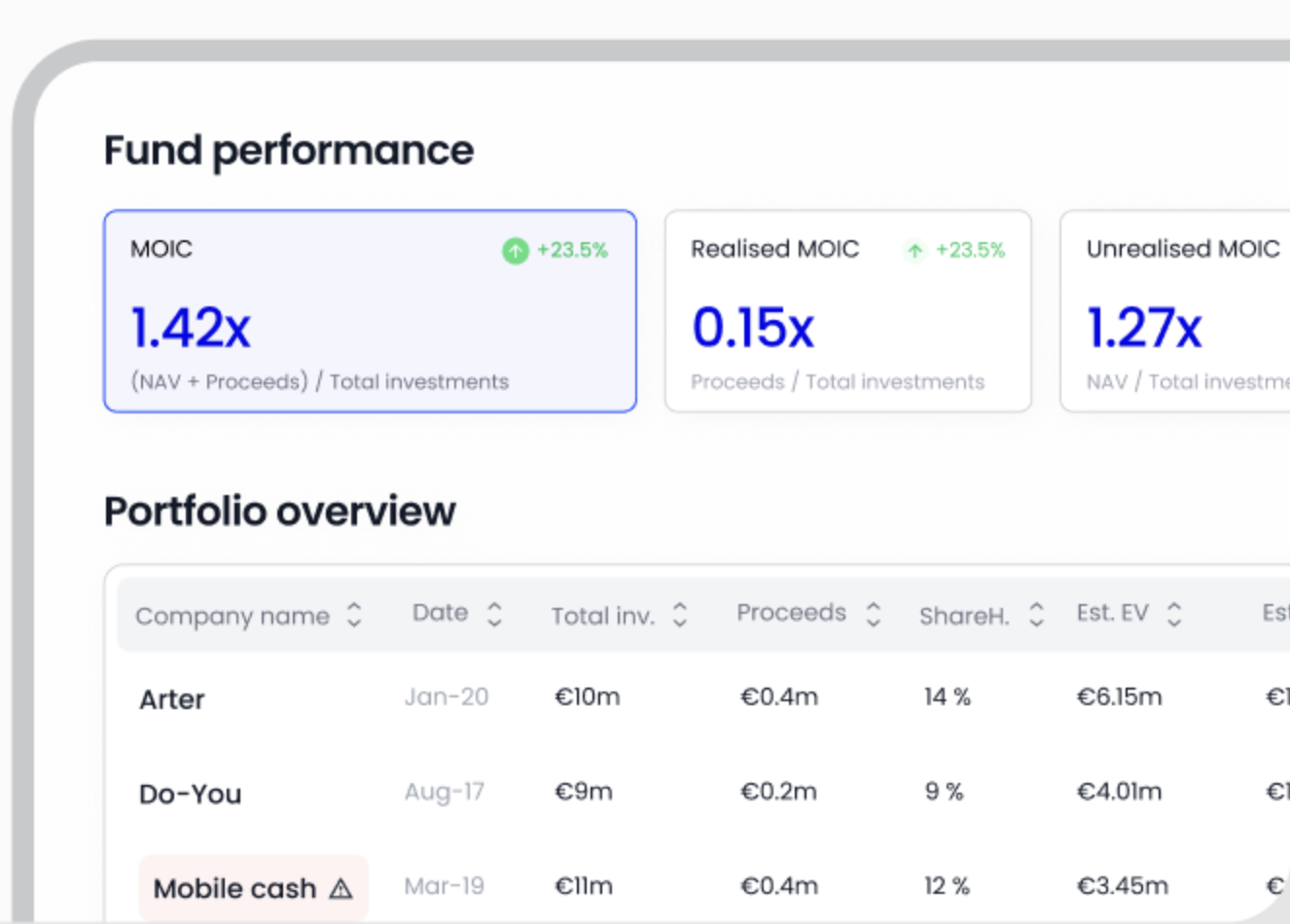Image resolution: width=1290 pixels, height=924 pixels.
Task: Open the Mobile cash company
Action: [253, 888]
